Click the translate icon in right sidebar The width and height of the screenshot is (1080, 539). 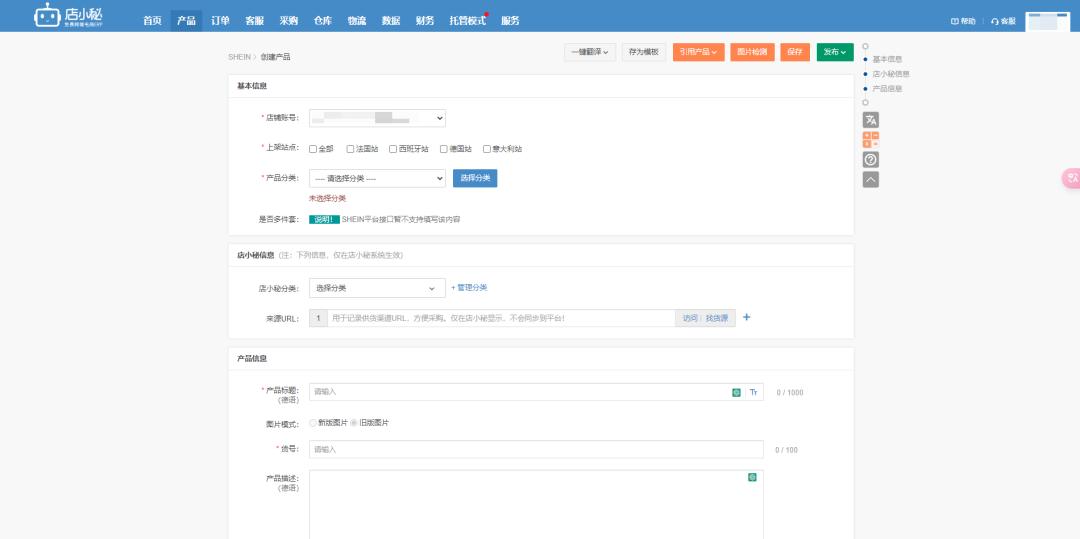870,120
